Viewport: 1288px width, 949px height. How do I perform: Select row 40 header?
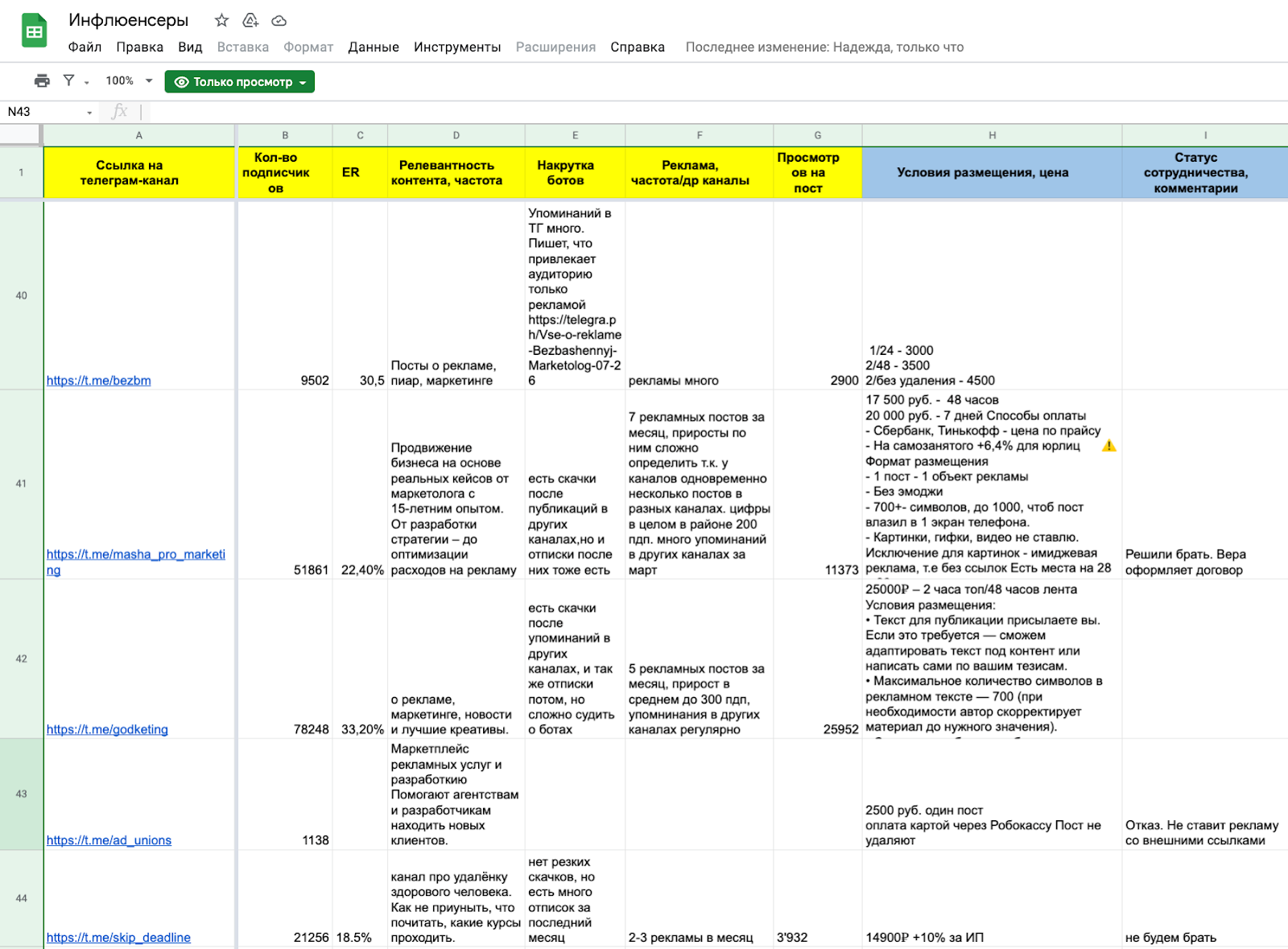pos(21,295)
